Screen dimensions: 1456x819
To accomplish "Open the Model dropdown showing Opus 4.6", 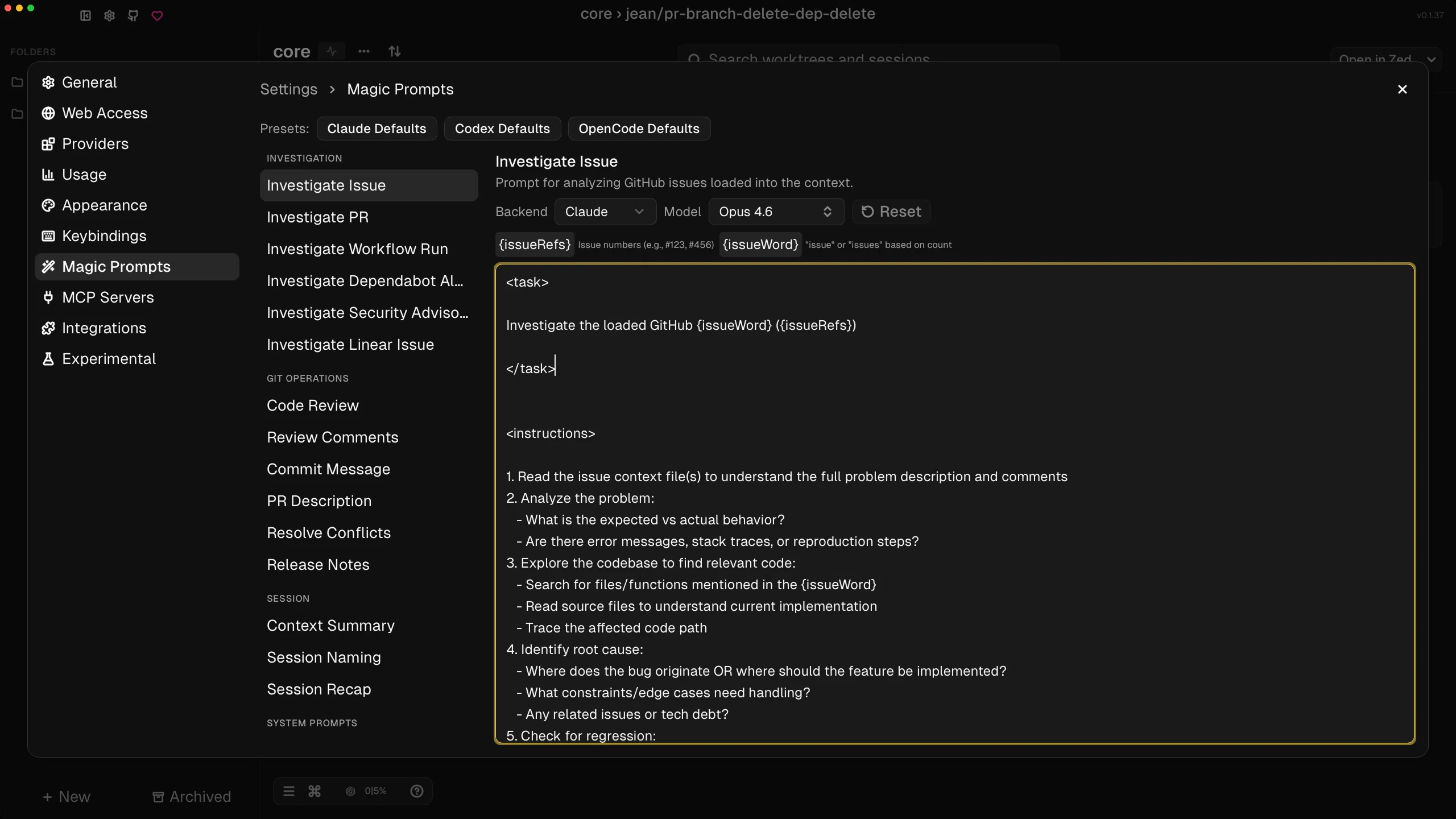I will 776,212.
